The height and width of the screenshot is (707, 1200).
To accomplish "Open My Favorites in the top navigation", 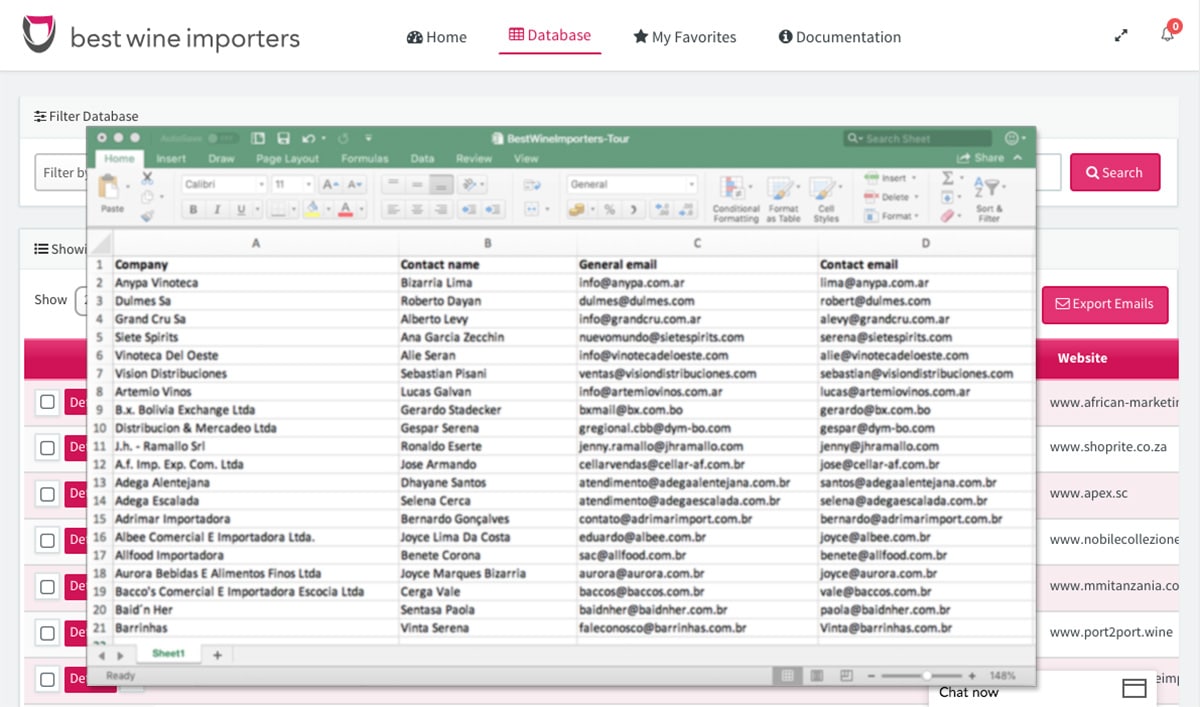I will pos(685,37).
